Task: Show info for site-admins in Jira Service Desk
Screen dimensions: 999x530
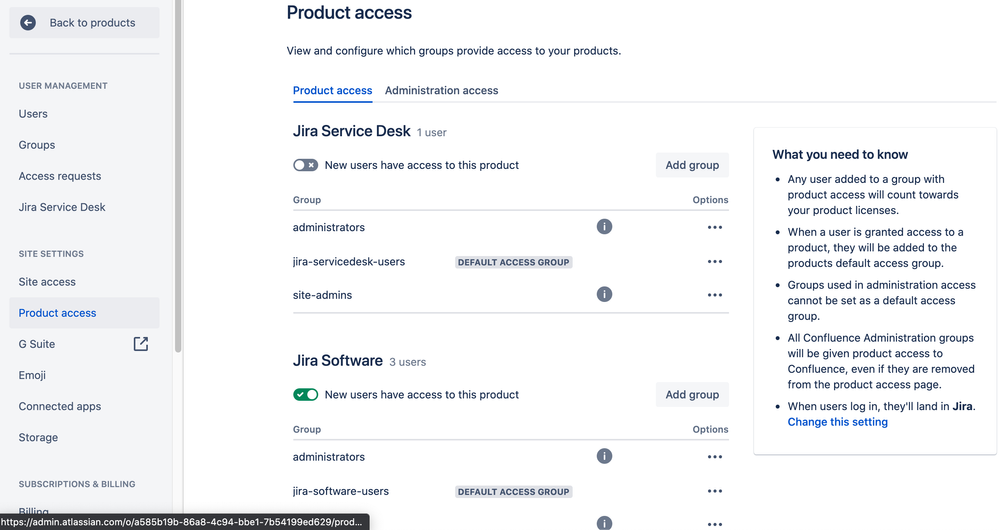Action: coord(604,294)
